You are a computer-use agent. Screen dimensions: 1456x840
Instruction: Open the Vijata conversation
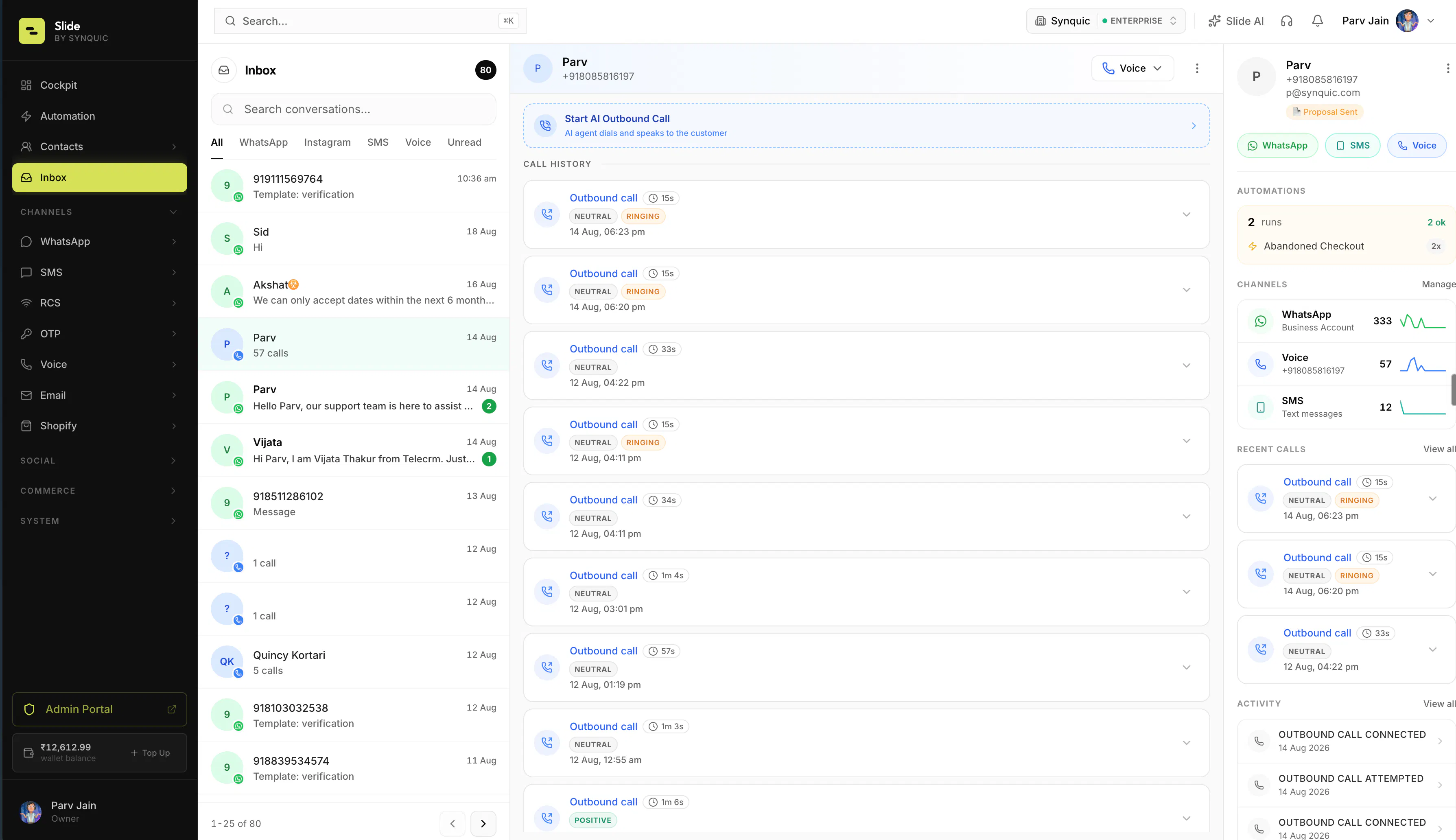[x=353, y=450]
